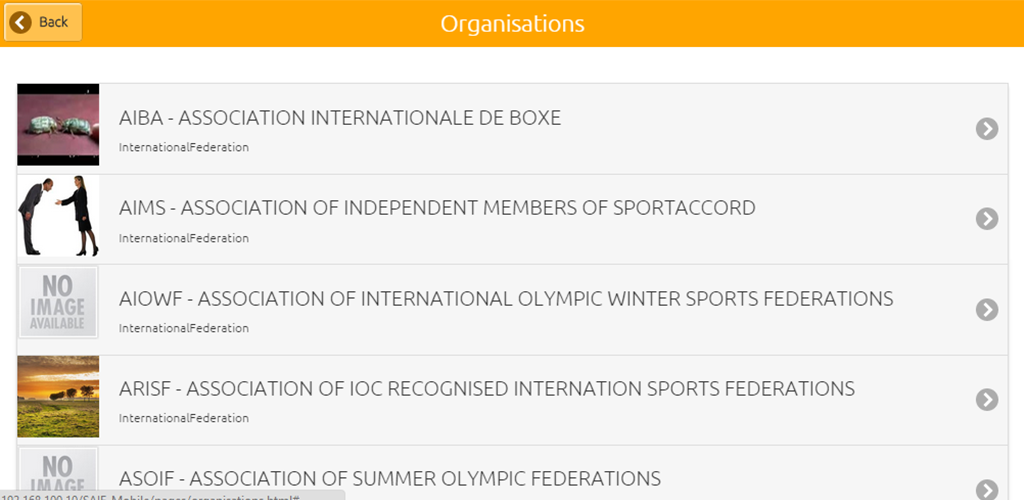Open AIOWF Olympic Winter Sports Federations entry
Screen dimensions: 1024x500
pyautogui.click(x=506, y=298)
